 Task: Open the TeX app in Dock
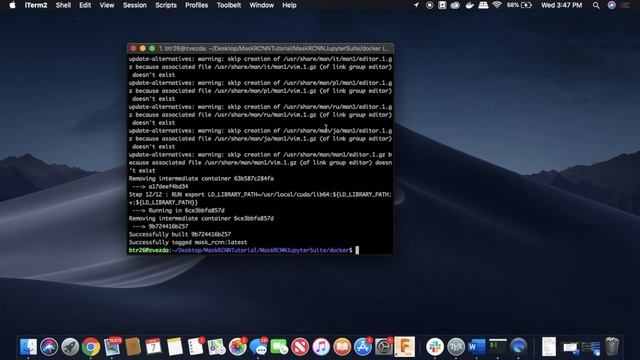[x=456, y=347]
